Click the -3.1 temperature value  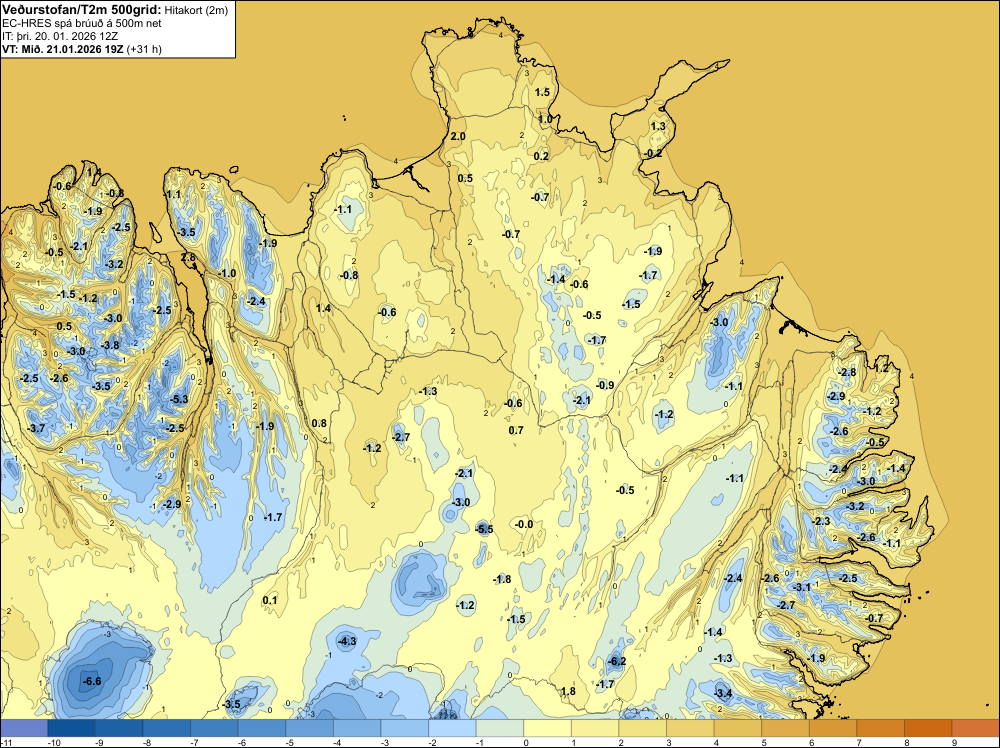coord(801,587)
